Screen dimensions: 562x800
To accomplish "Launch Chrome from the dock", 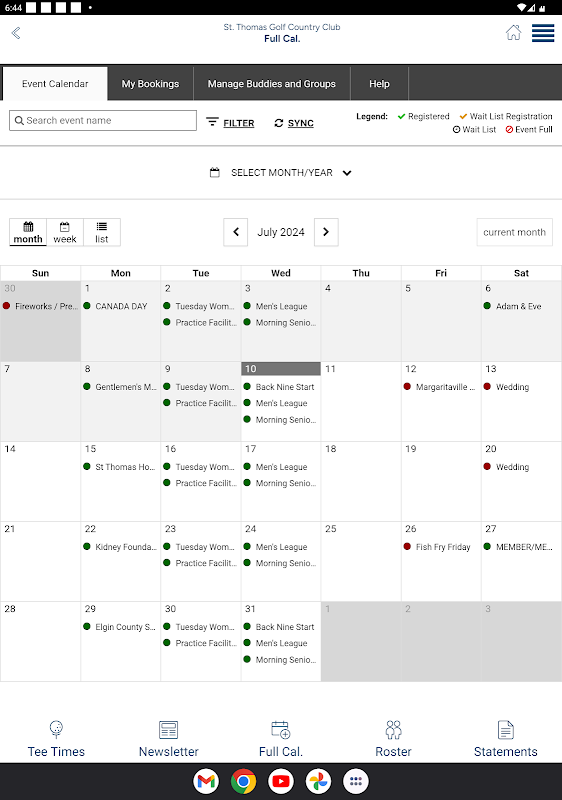I will click(243, 781).
